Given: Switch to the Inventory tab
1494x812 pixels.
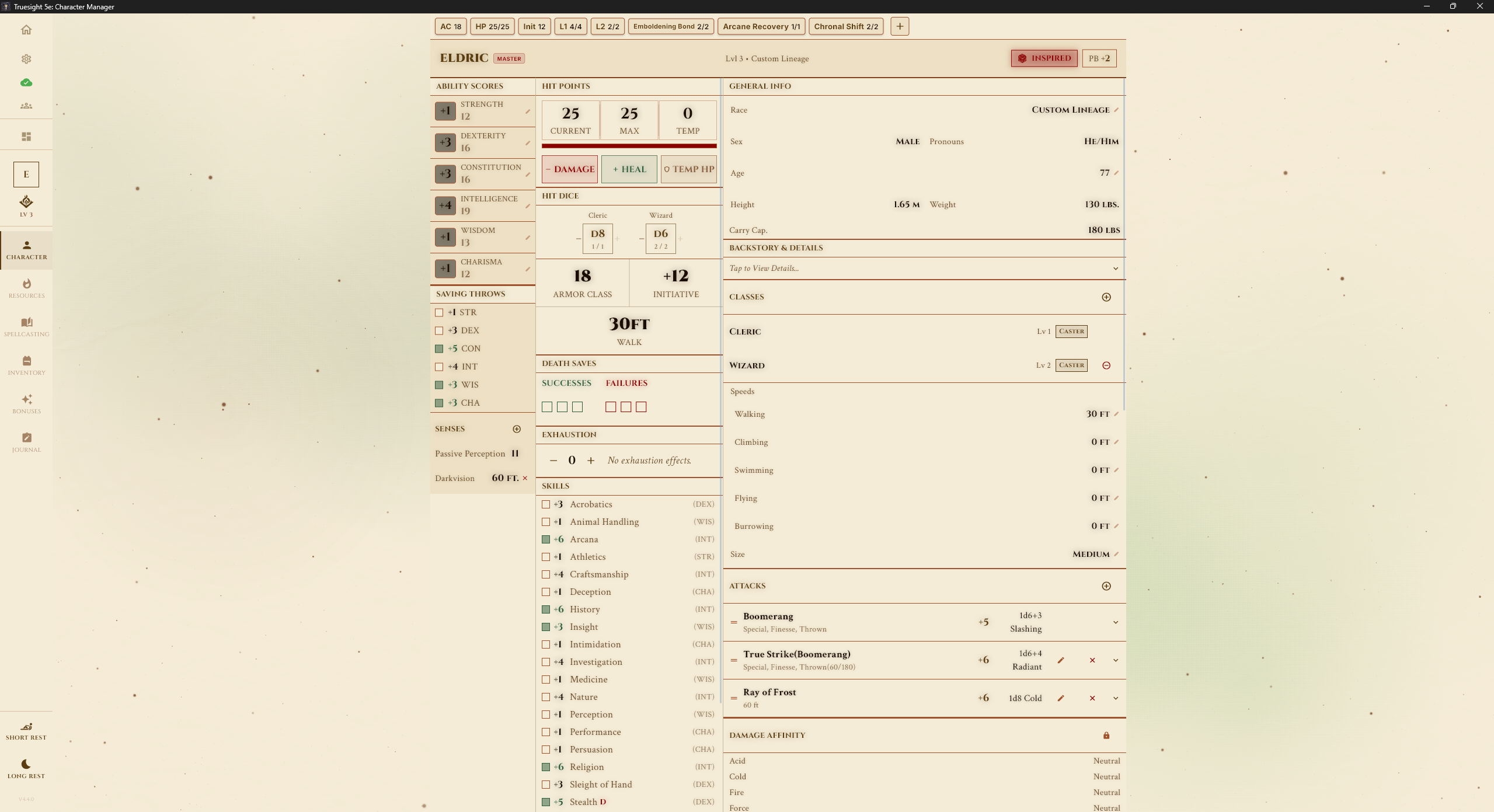Looking at the screenshot, I should [26, 365].
